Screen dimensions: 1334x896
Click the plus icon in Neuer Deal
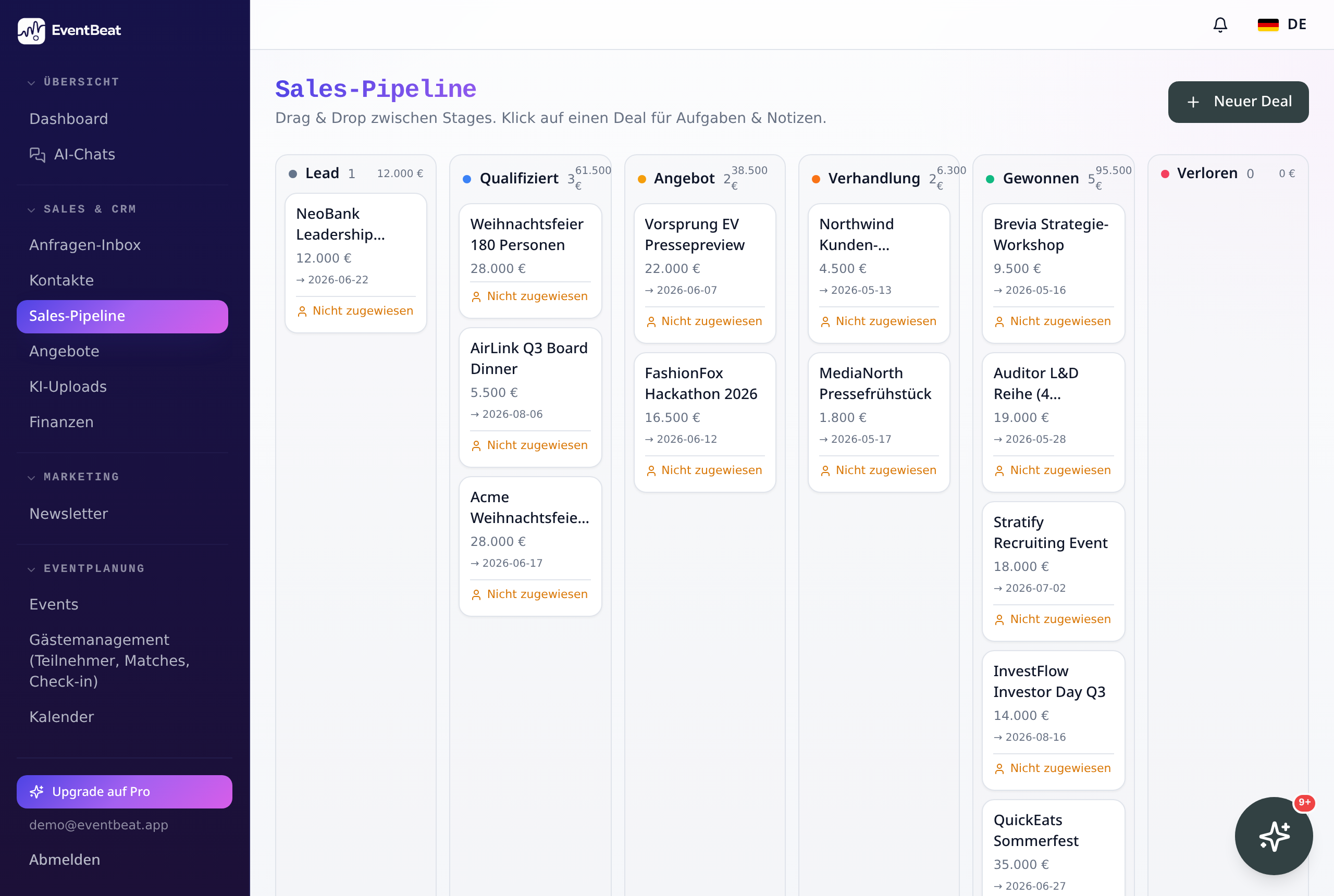[x=1193, y=102]
